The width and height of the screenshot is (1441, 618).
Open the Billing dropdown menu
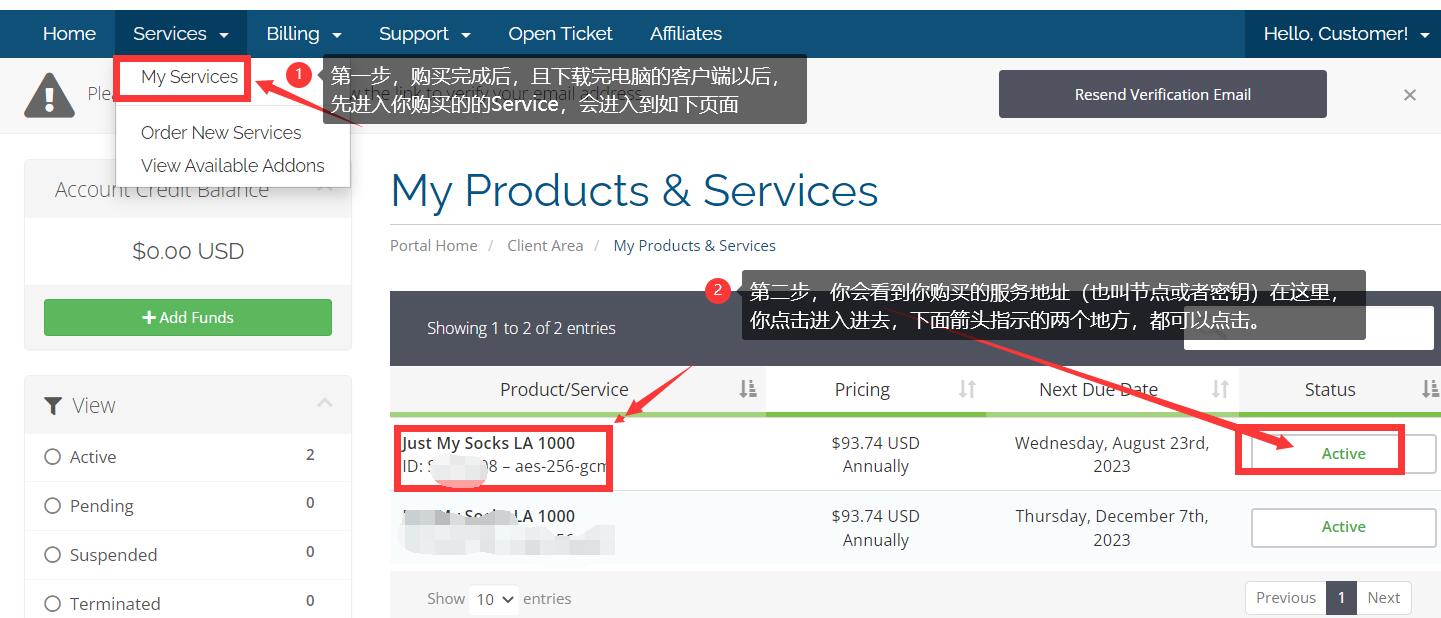pos(303,34)
